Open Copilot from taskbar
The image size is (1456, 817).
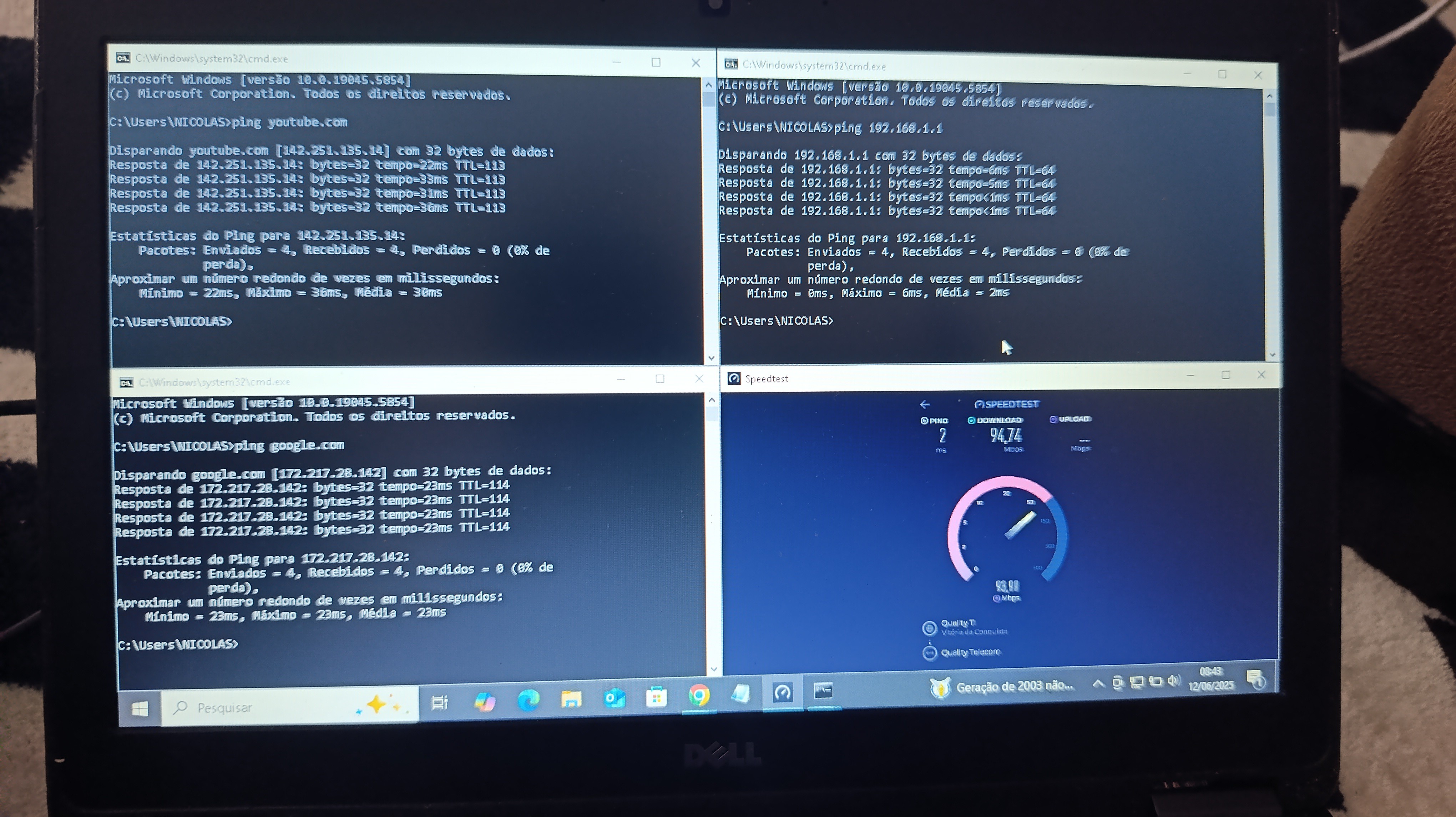pyautogui.click(x=484, y=702)
